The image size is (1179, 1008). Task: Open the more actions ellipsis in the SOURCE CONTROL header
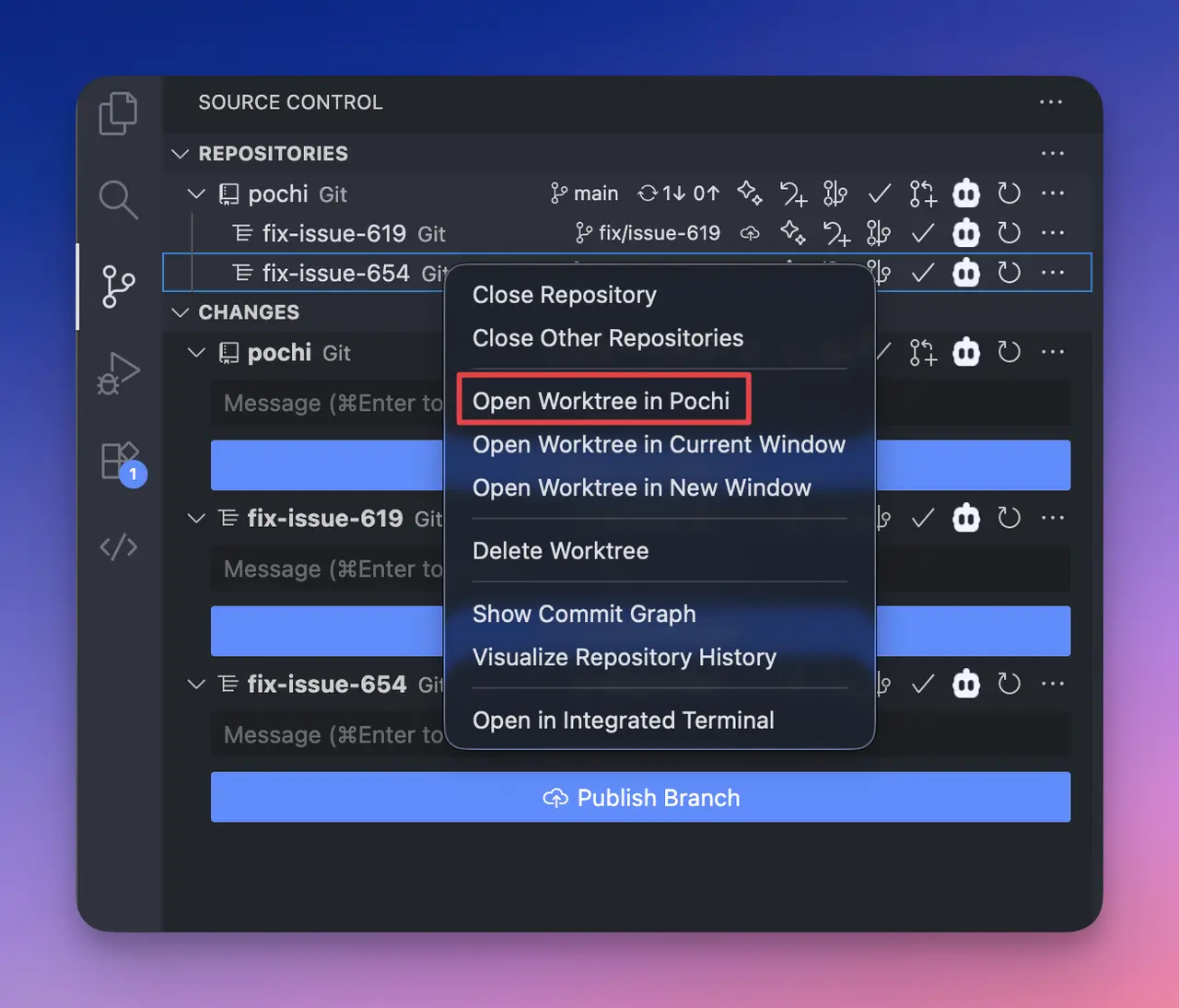tap(1051, 102)
